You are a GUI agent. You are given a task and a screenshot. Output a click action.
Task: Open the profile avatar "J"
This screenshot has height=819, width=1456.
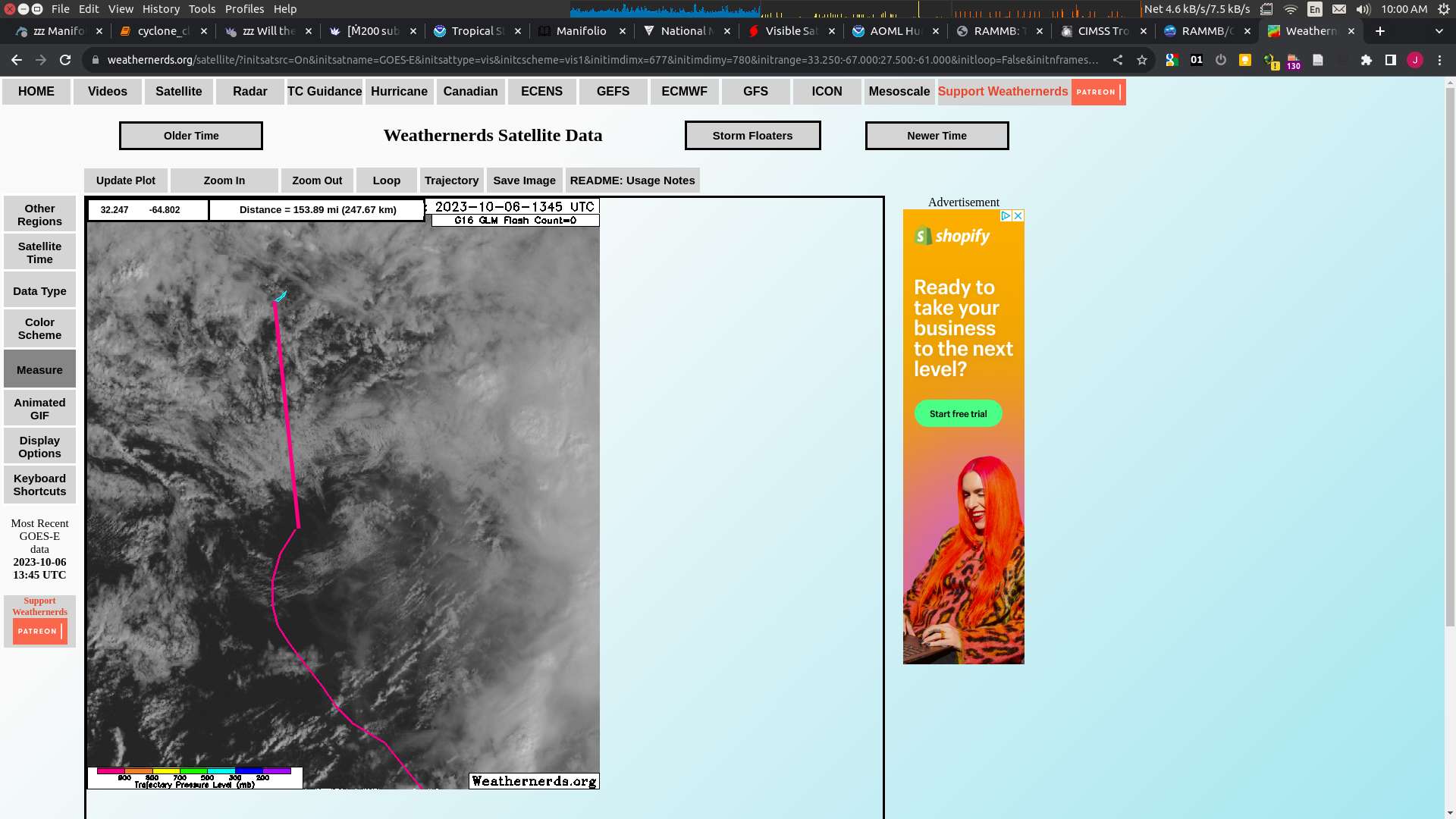1415,60
